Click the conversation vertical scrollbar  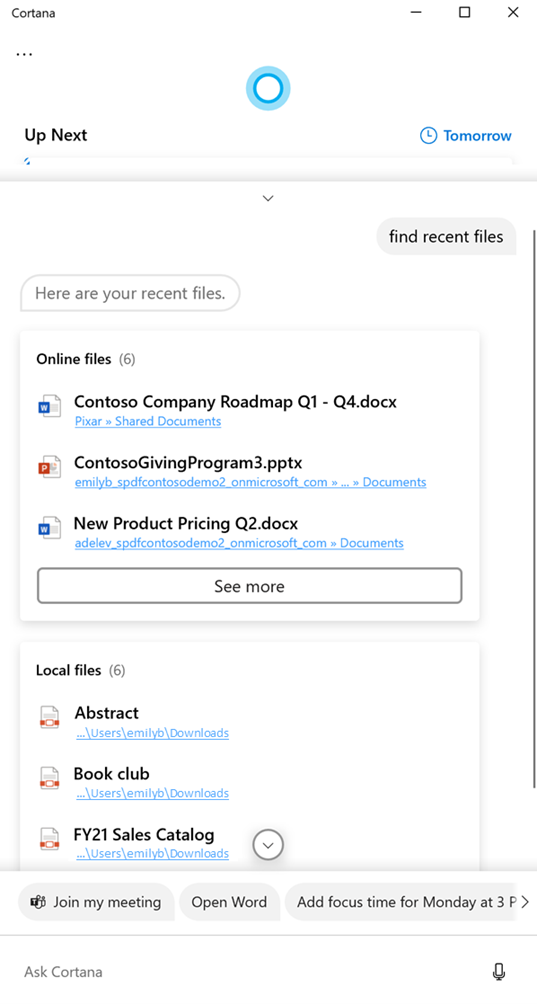pos(534,507)
